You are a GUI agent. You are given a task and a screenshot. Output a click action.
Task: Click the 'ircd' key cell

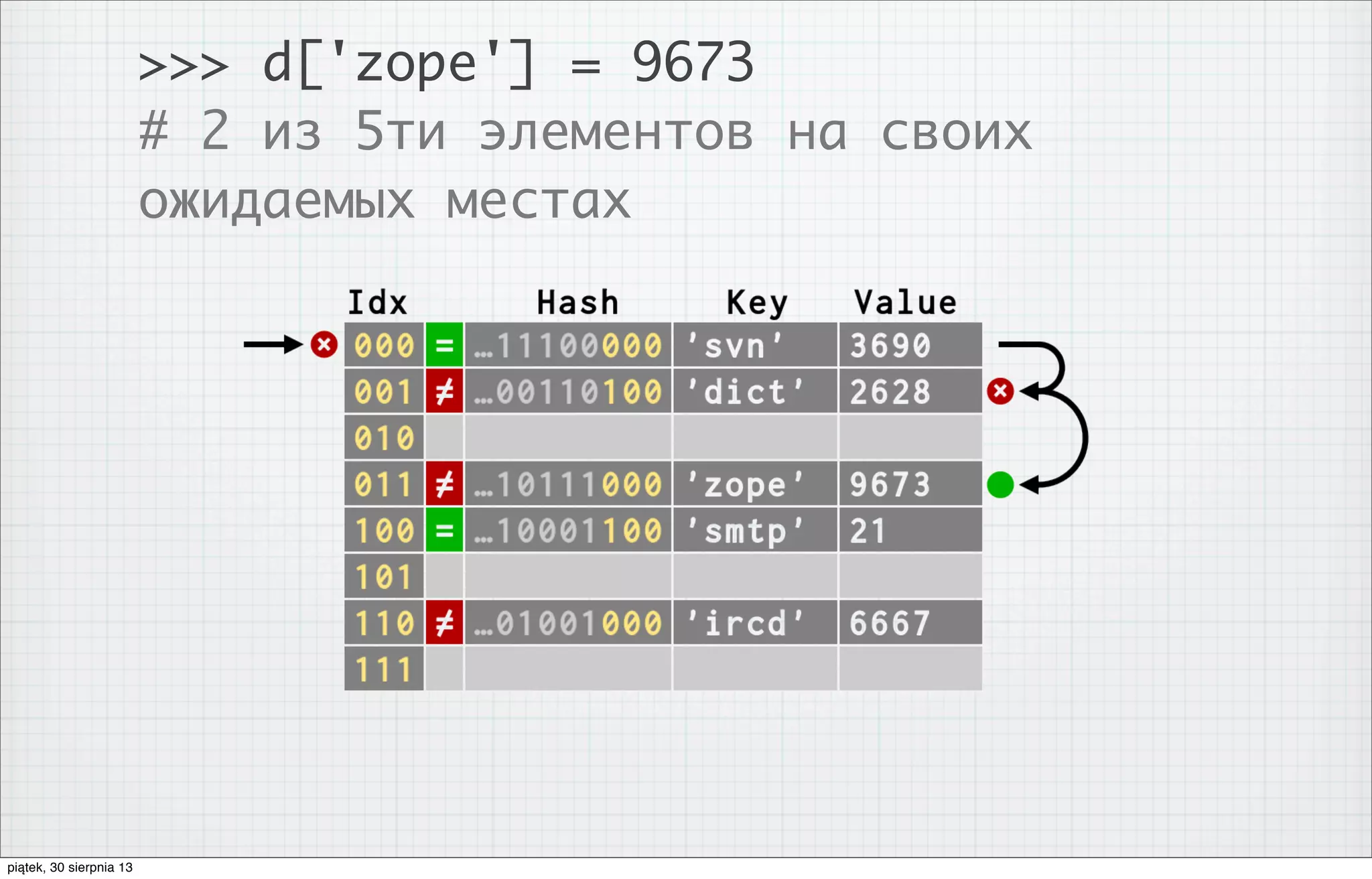click(755, 622)
